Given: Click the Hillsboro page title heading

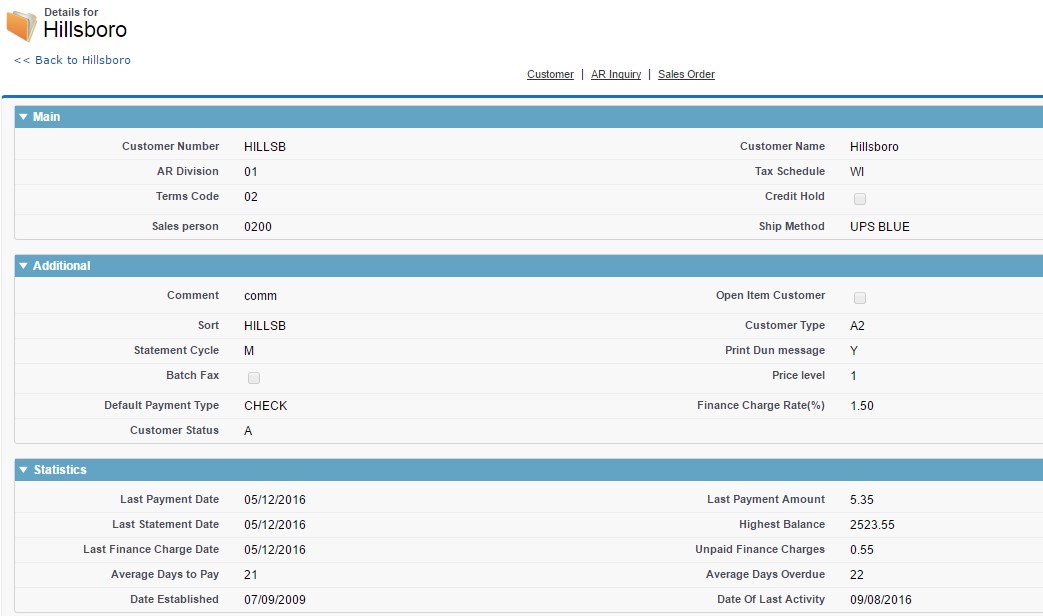Looking at the screenshot, I should (85, 30).
